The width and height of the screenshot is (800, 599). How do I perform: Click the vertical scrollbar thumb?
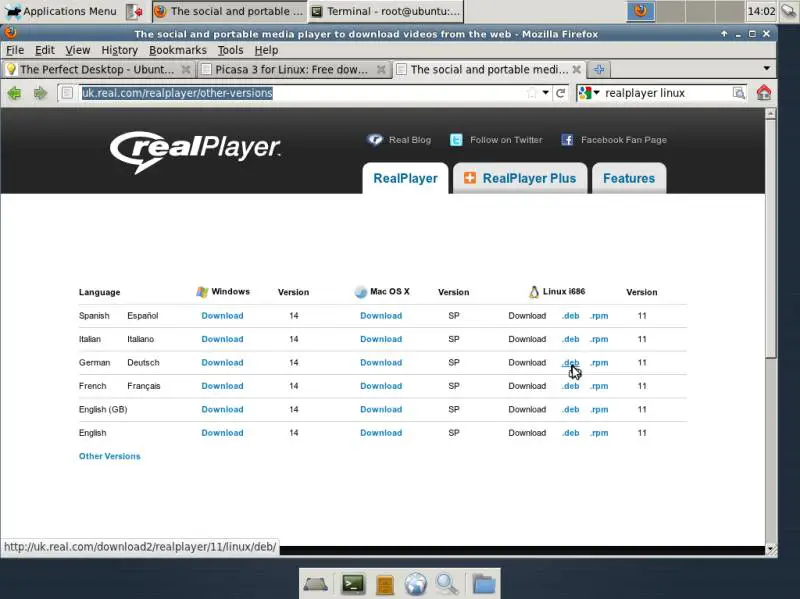(770, 238)
